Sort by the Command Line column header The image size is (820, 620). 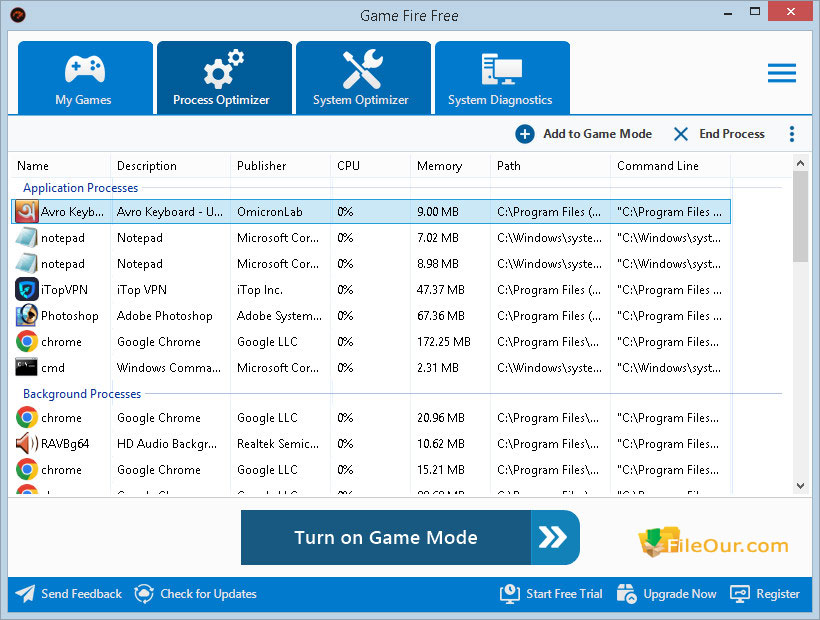pyautogui.click(x=658, y=166)
